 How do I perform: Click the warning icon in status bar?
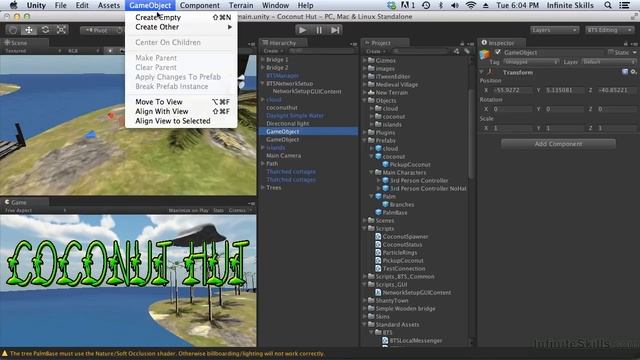[x=4, y=353]
